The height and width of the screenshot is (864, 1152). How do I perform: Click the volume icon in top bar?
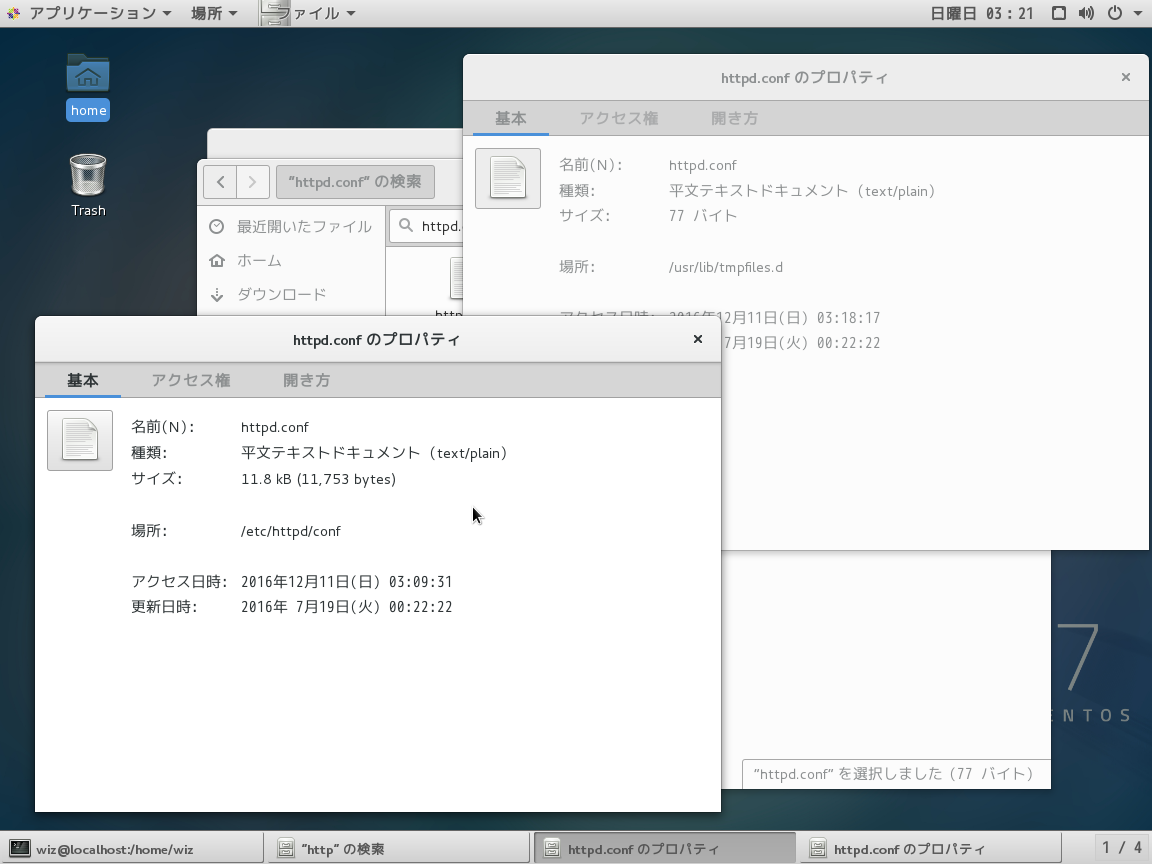click(1086, 13)
